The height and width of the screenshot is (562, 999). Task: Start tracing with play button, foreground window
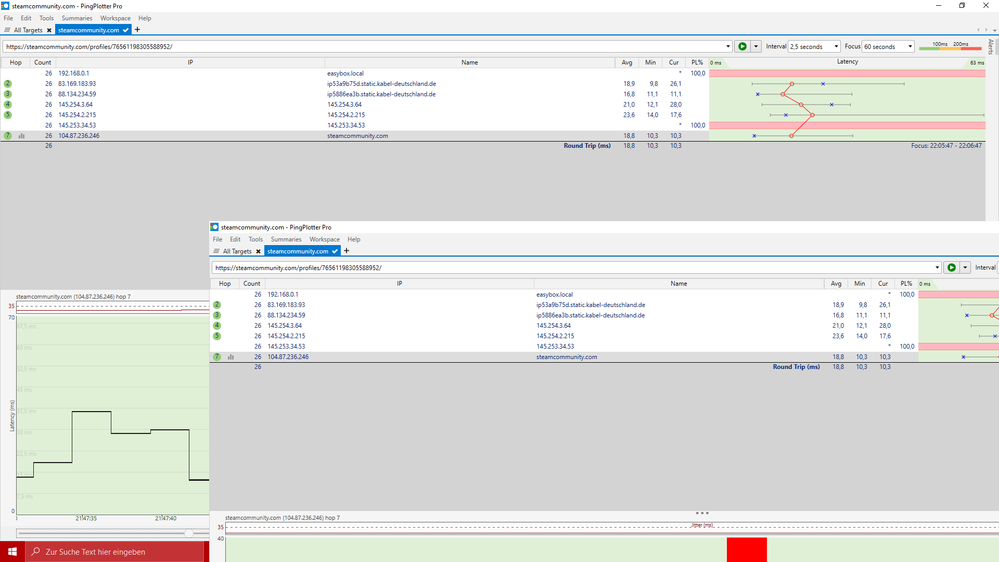point(951,268)
